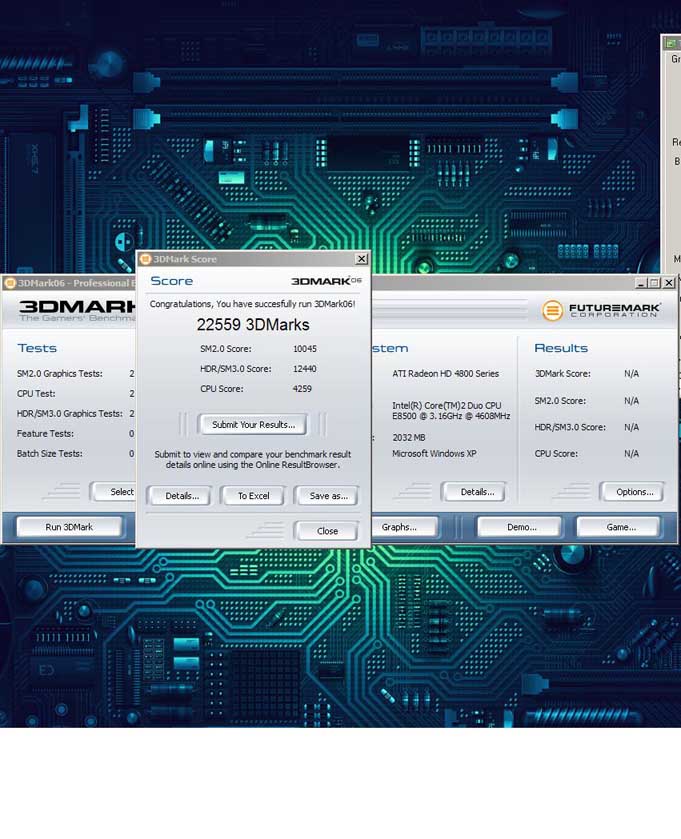Click ATI Radeon HD 4800 Series text
The width and height of the screenshot is (681, 839).
tap(445, 373)
